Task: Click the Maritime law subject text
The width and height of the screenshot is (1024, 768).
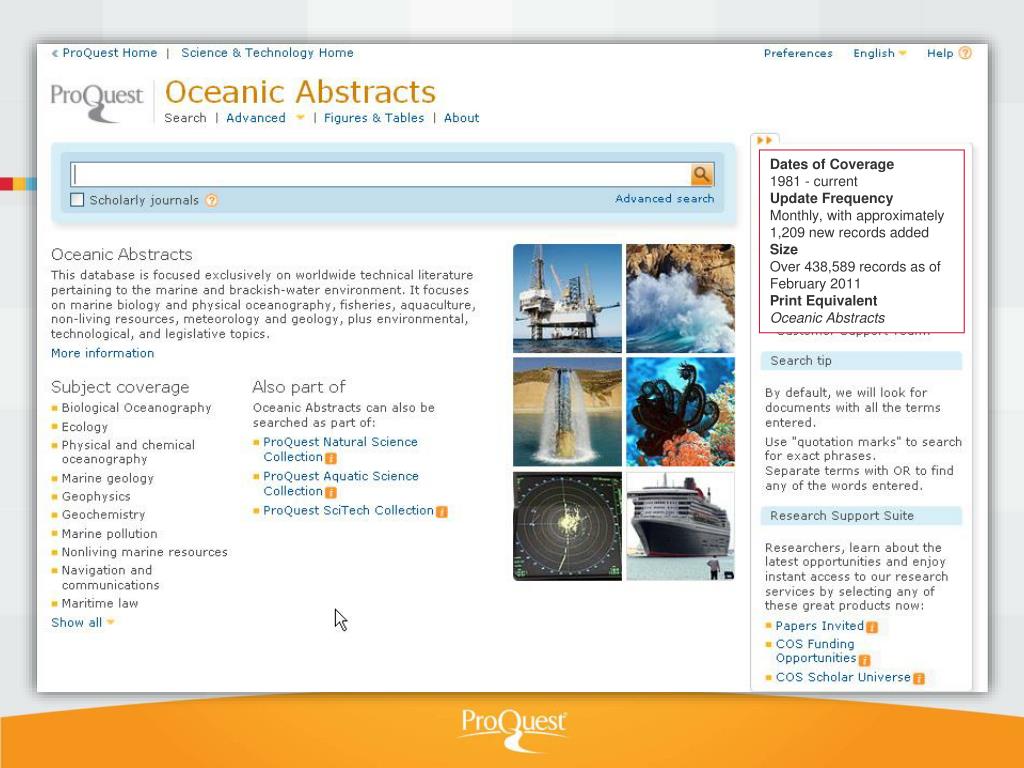Action: coord(100,603)
